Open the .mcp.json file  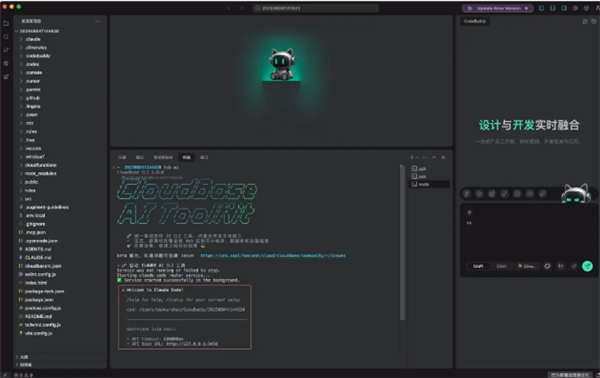point(59,232)
